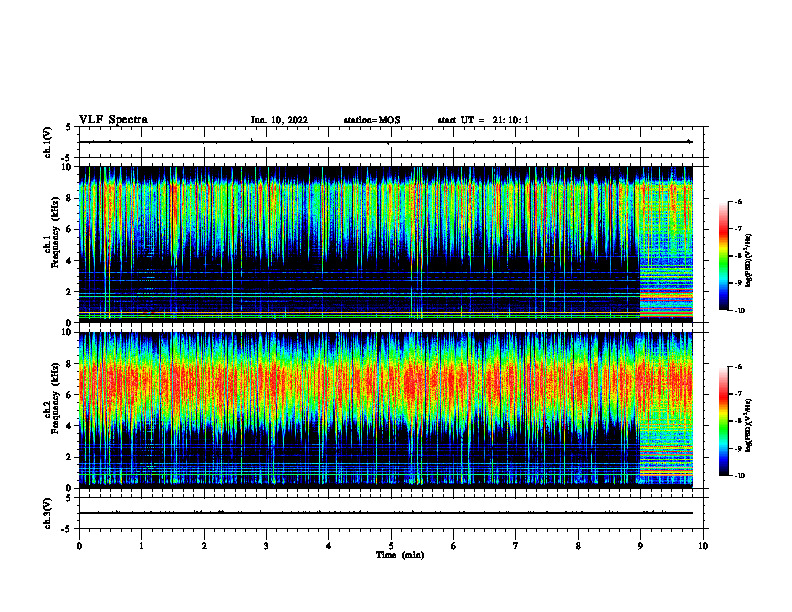
Task: Click the ch.1 colorbar log(PSD) unit label
Action: pos(748,261)
